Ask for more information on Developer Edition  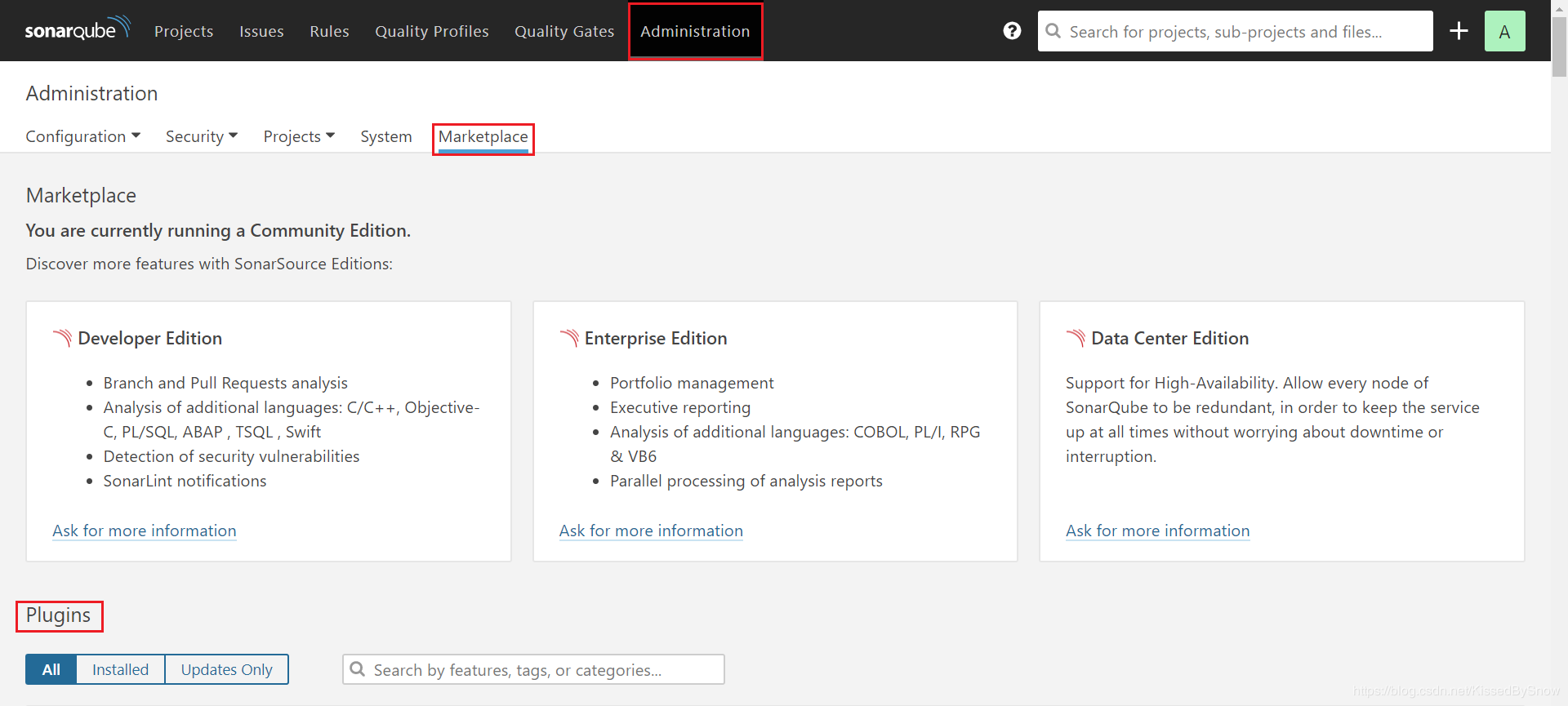point(145,531)
